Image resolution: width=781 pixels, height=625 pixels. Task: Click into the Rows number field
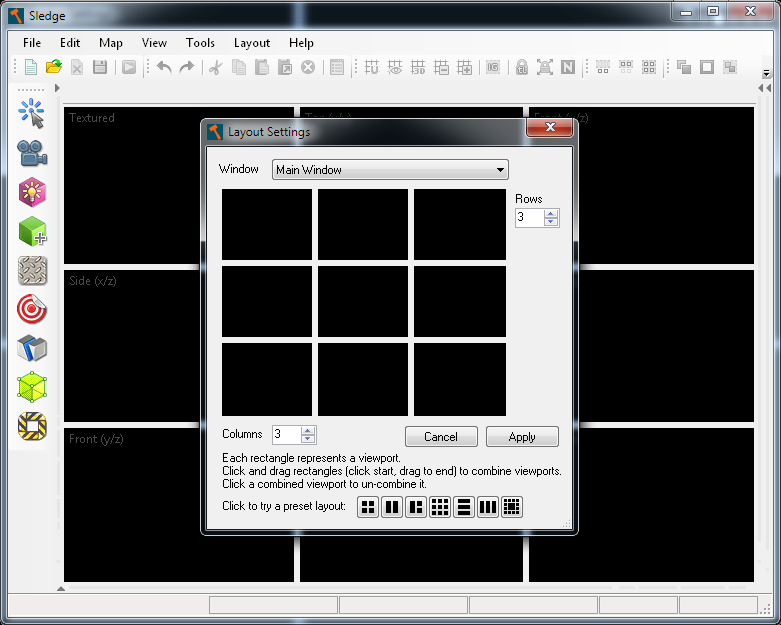(529, 218)
